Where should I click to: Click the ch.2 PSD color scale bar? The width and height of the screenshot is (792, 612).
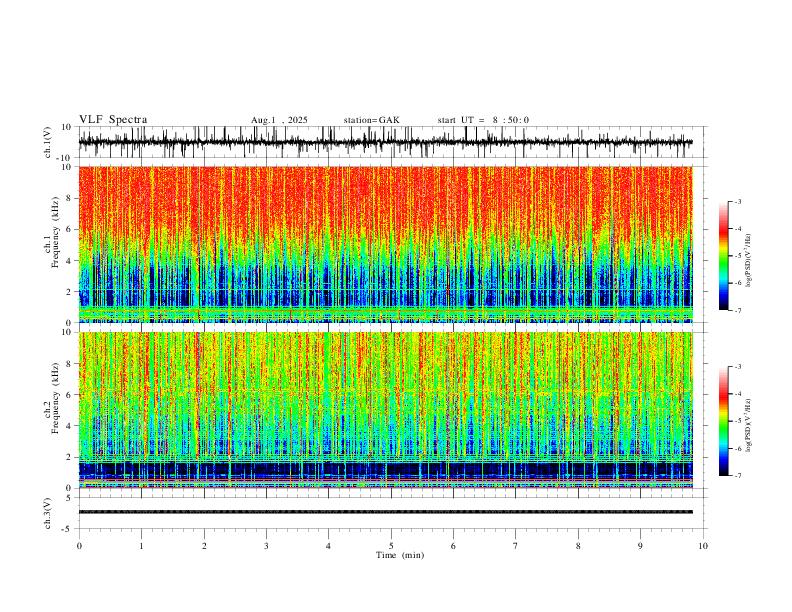click(x=724, y=421)
